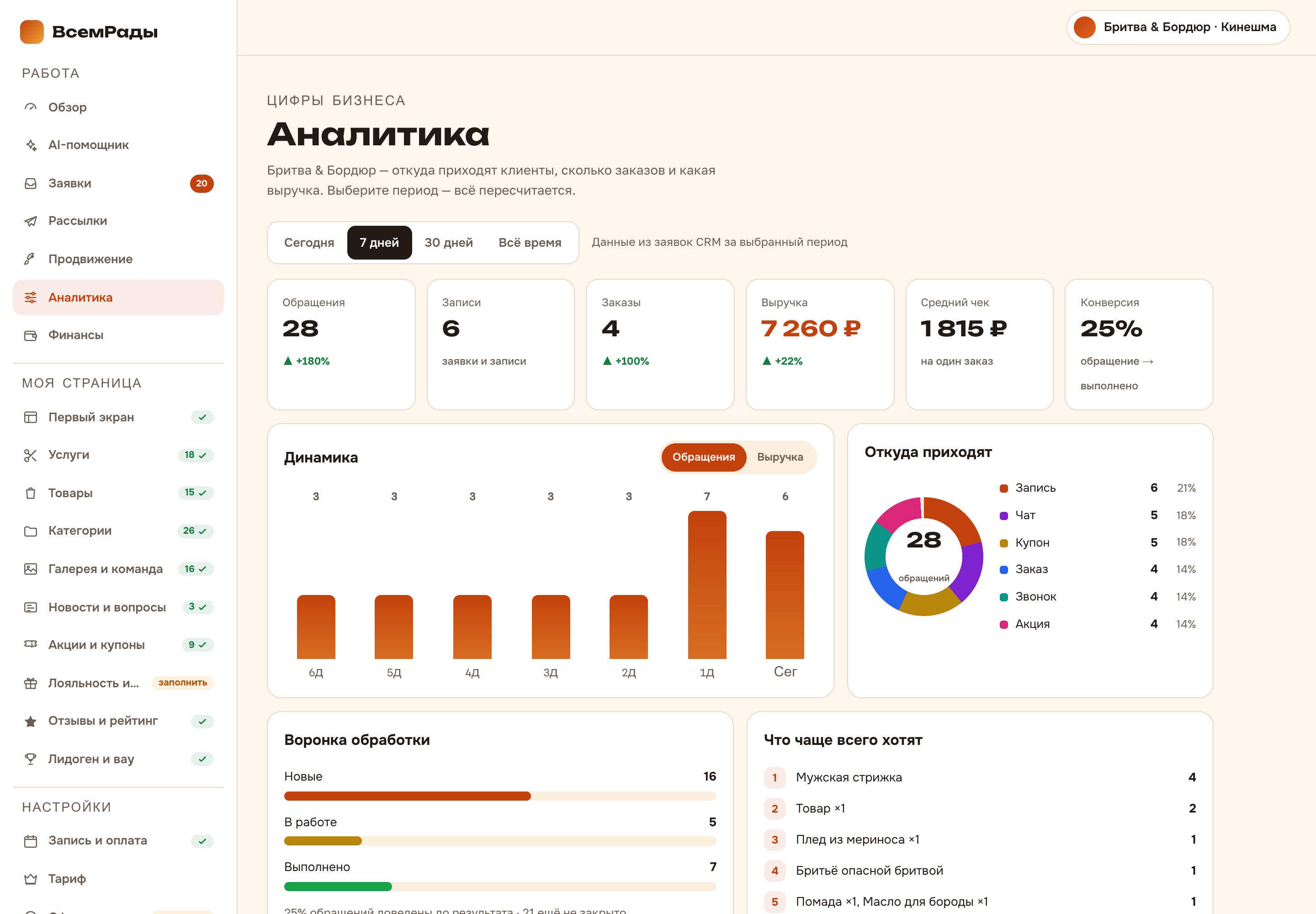
Task: Click the Конверсия 25% stat card
Action: [1138, 345]
